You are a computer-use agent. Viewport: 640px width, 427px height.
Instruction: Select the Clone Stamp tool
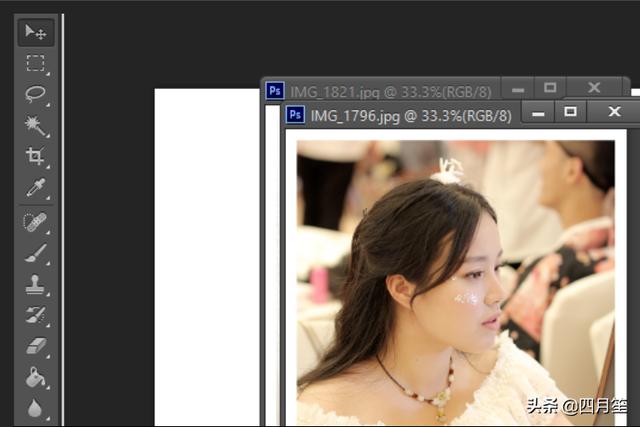(36, 284)
